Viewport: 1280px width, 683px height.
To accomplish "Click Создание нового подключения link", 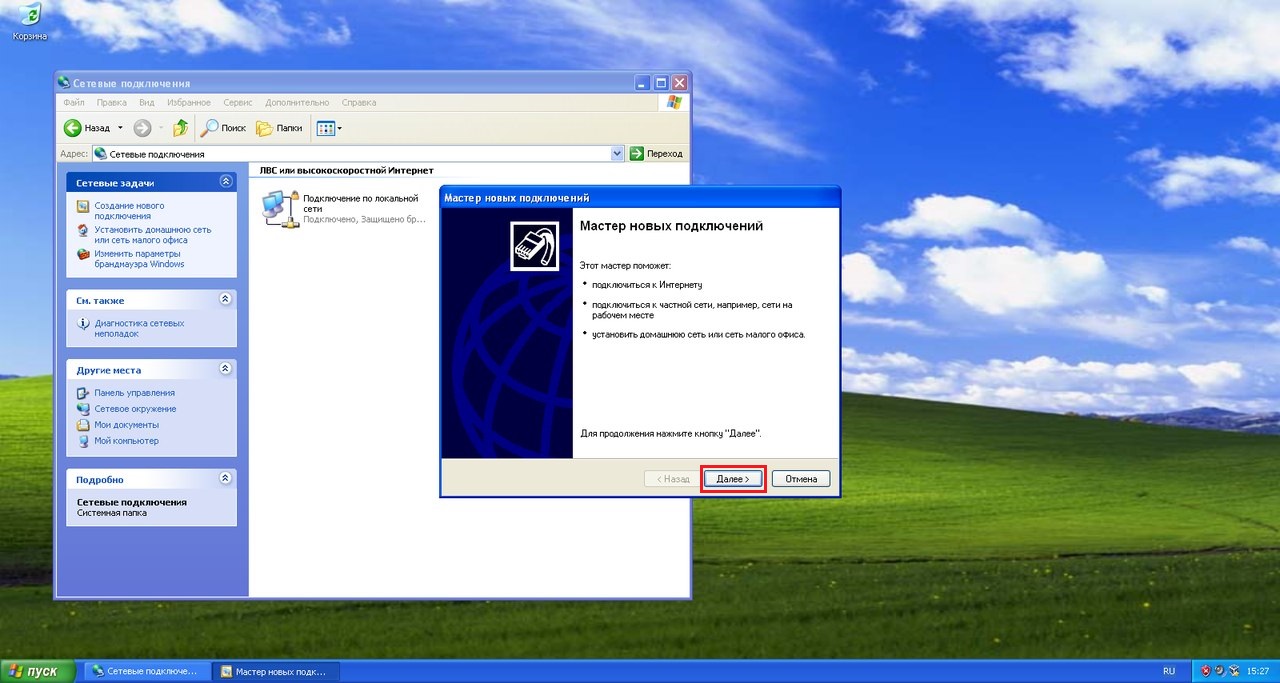I will [x=130, y=211].
